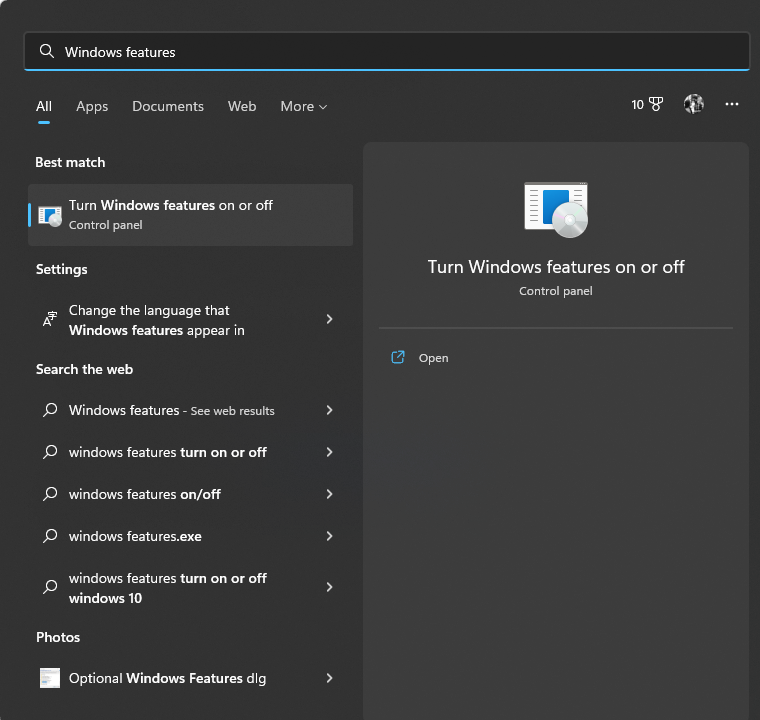The width and height of the screenshot is (760, 720).
Task: Click Open in the details pane
Action: (433, 358)
